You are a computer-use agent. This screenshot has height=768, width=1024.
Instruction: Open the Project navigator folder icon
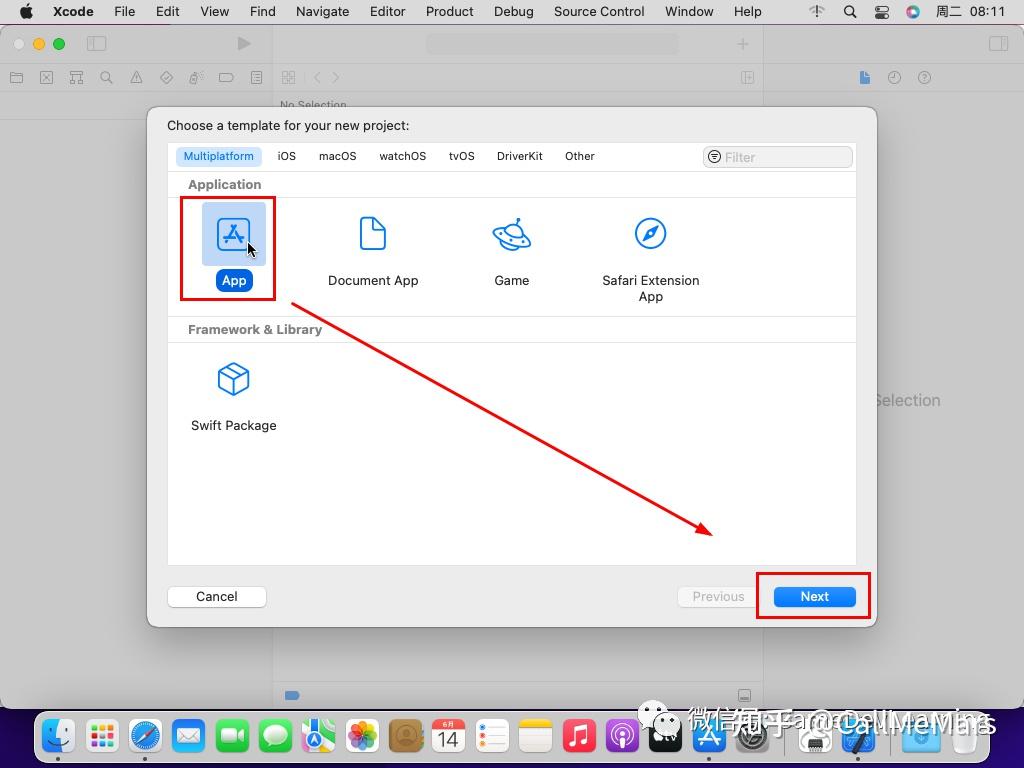point(17,78)
